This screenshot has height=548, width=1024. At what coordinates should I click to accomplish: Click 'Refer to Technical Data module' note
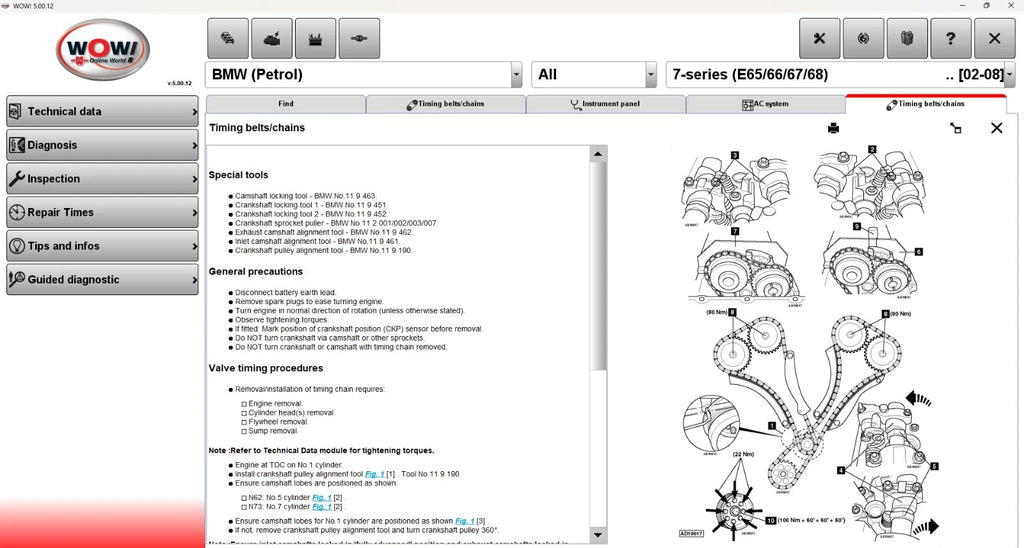click(x=321, y=451)
